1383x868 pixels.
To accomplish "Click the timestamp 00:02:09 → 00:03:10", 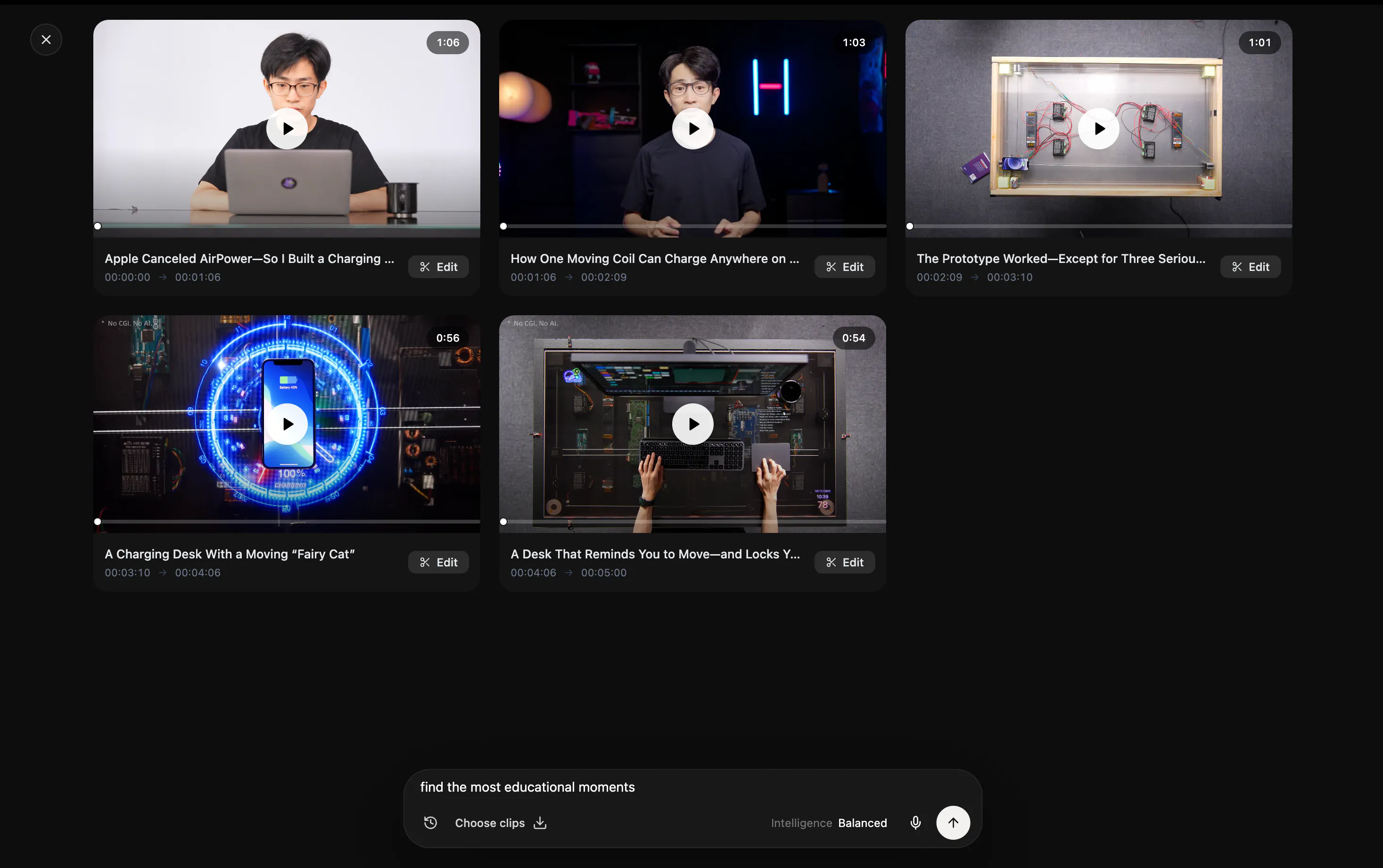I will (x=974, y=277).
